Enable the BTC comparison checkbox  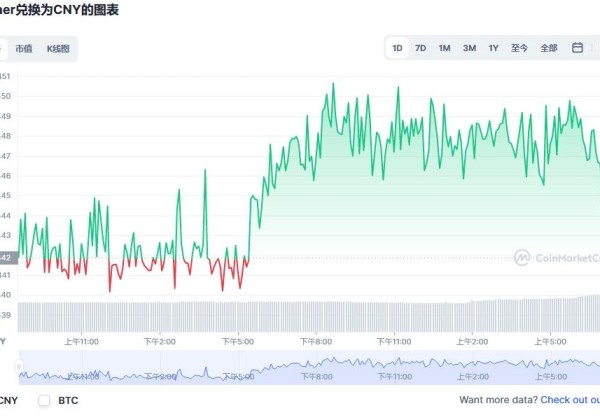(x=44, y=400)
